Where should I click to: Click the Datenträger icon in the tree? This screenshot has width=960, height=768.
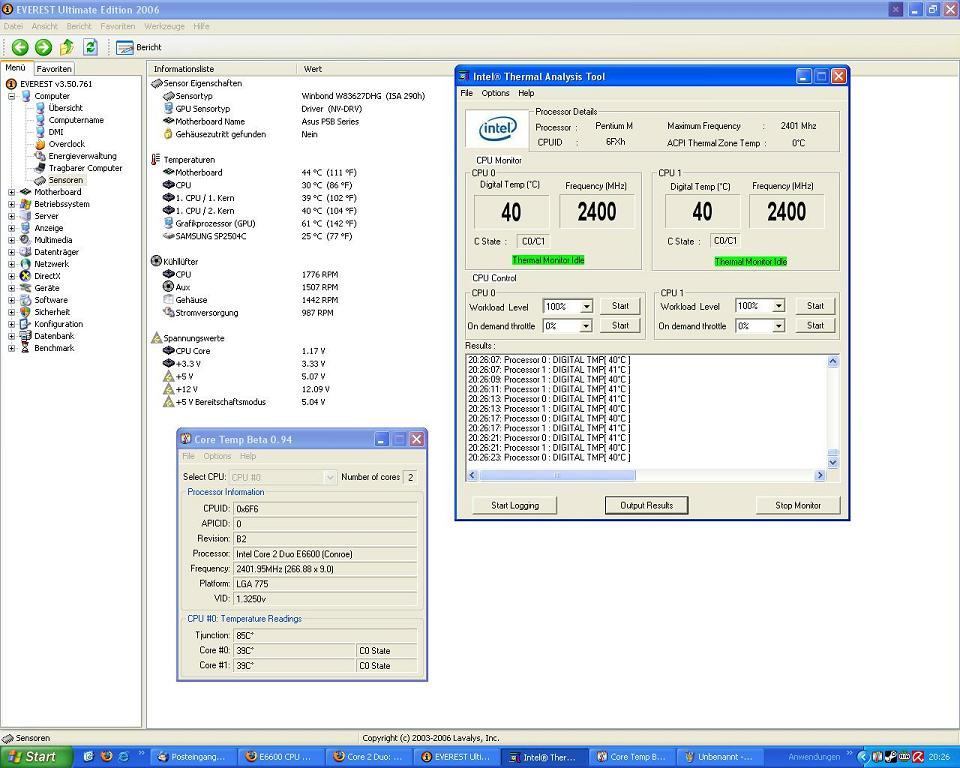coord(25,252)
